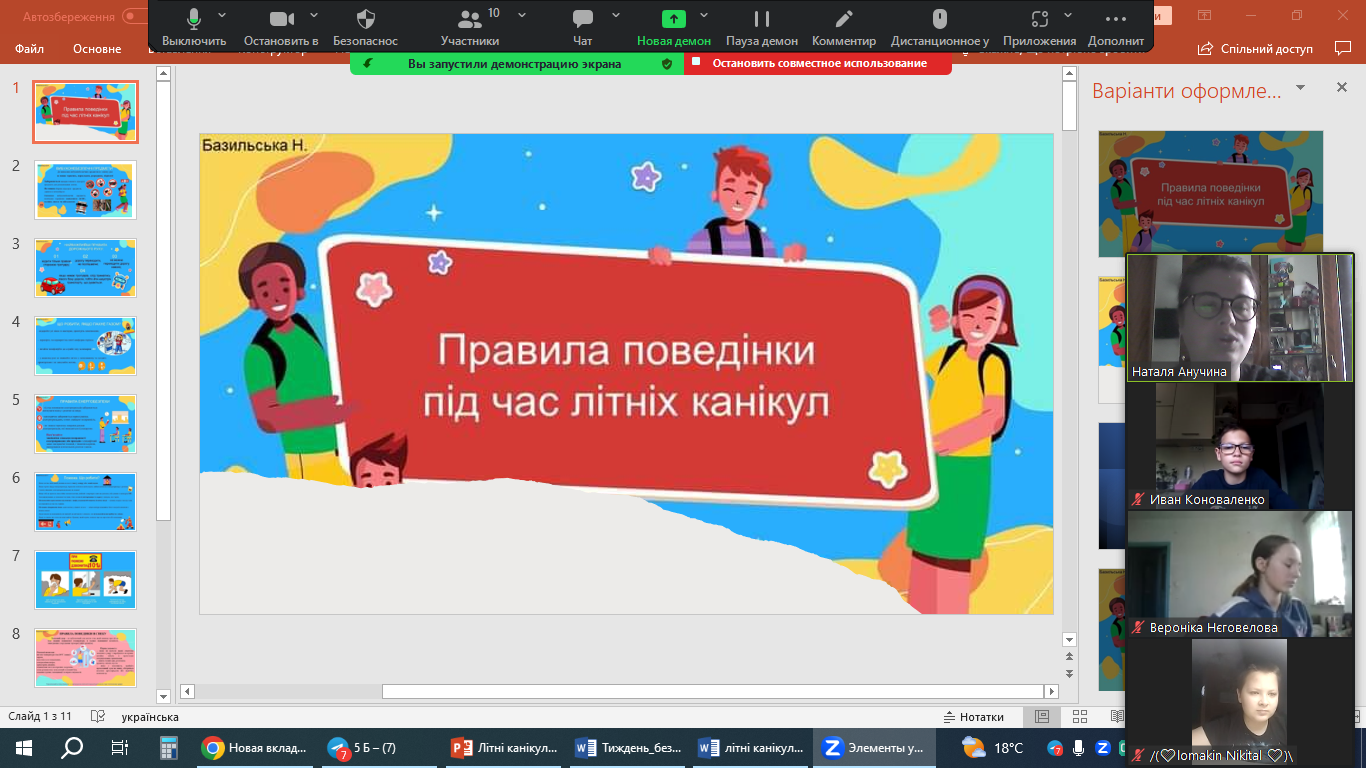Click Спільний доступ share button
Screen dimensions: 1366x768
click(x=1255, y=48)
